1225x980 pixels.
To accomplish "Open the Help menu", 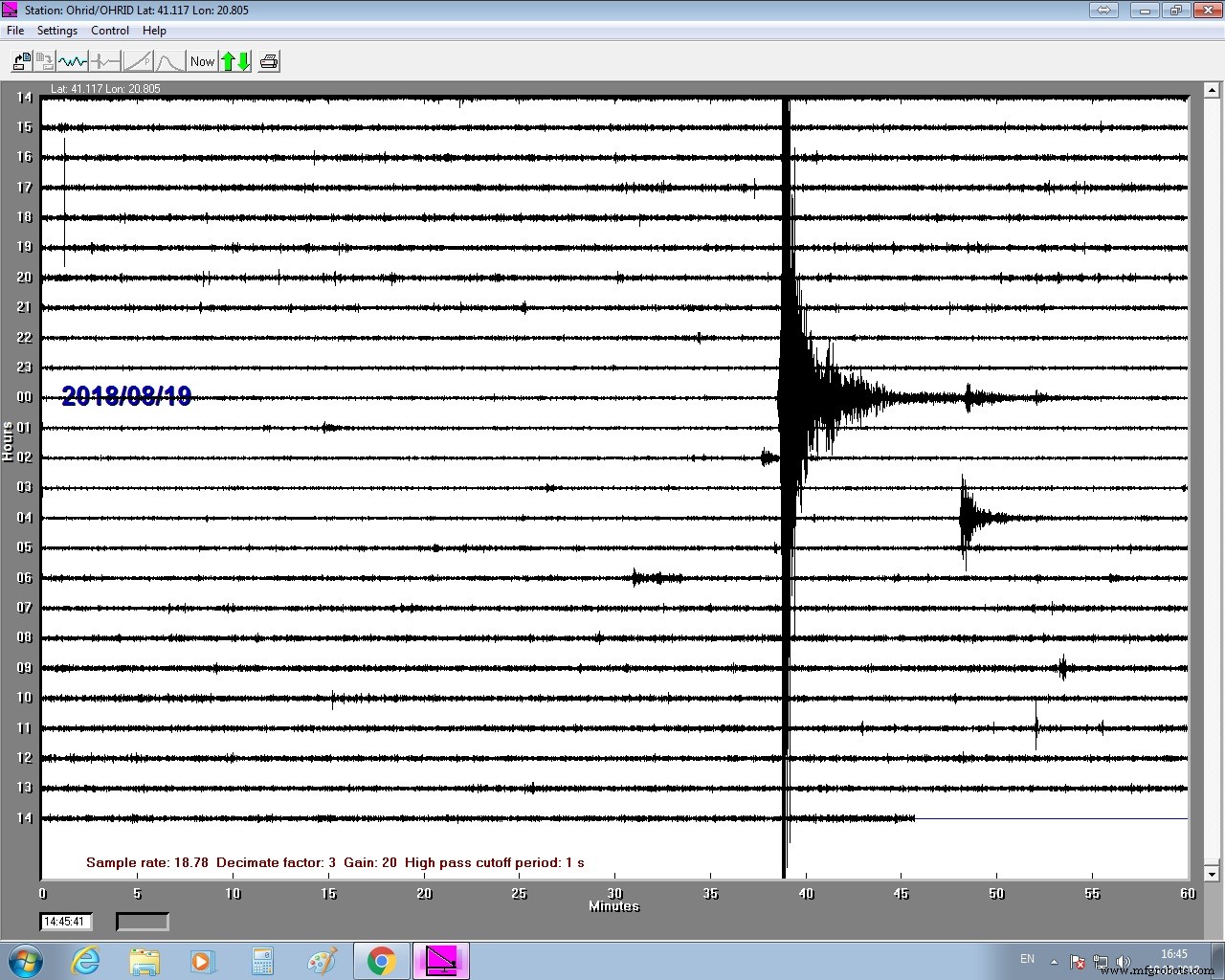I will 154,30.
